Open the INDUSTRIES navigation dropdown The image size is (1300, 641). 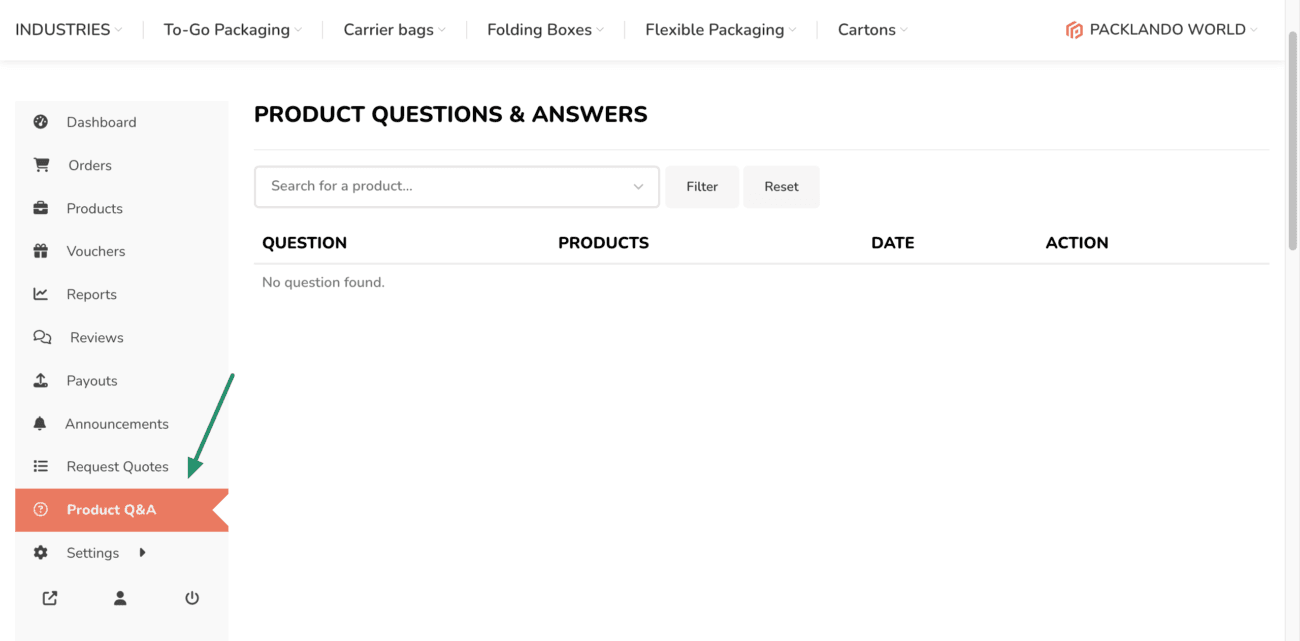[68, 30]
